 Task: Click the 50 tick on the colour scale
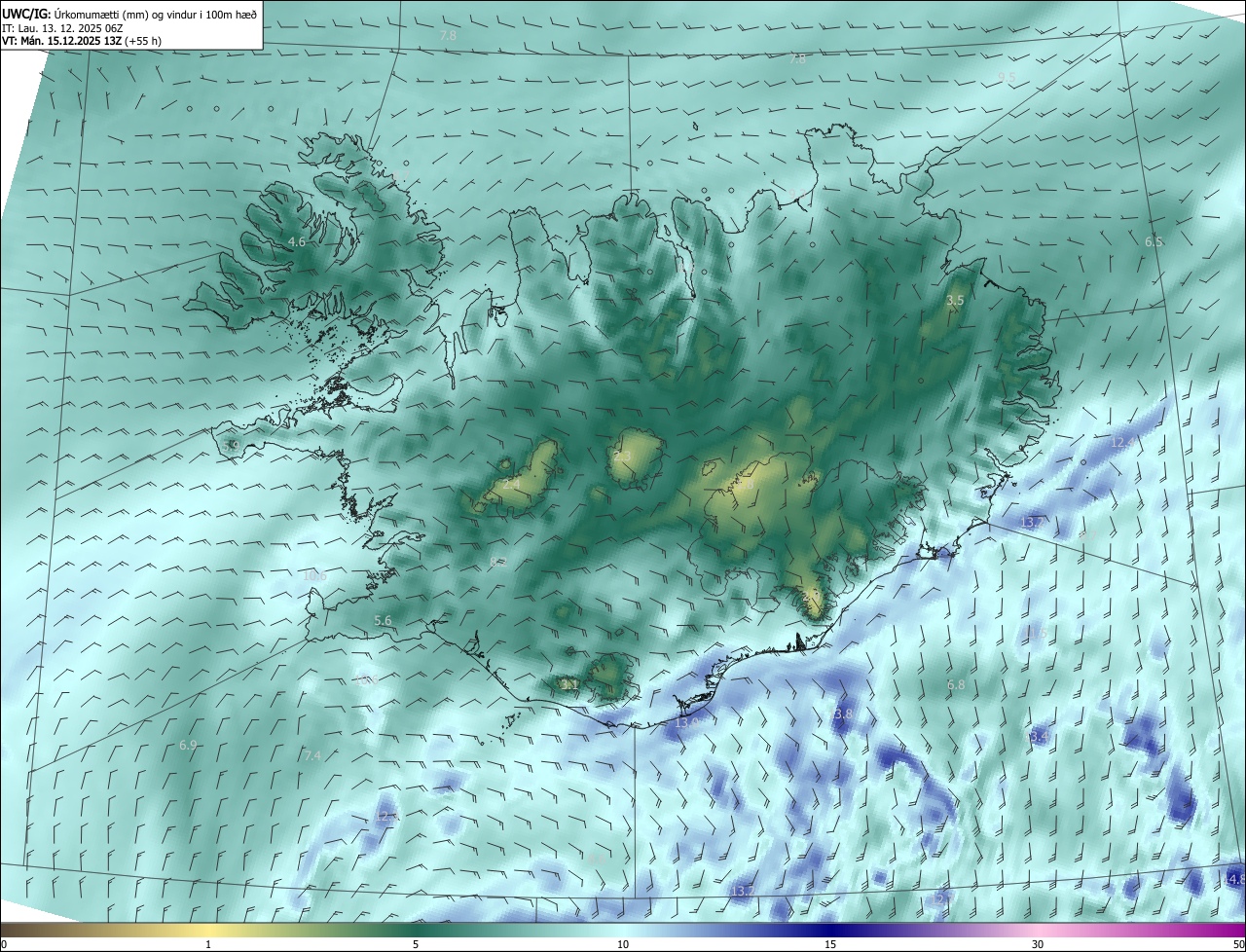pyautogui.click(x=1238, y=944)
